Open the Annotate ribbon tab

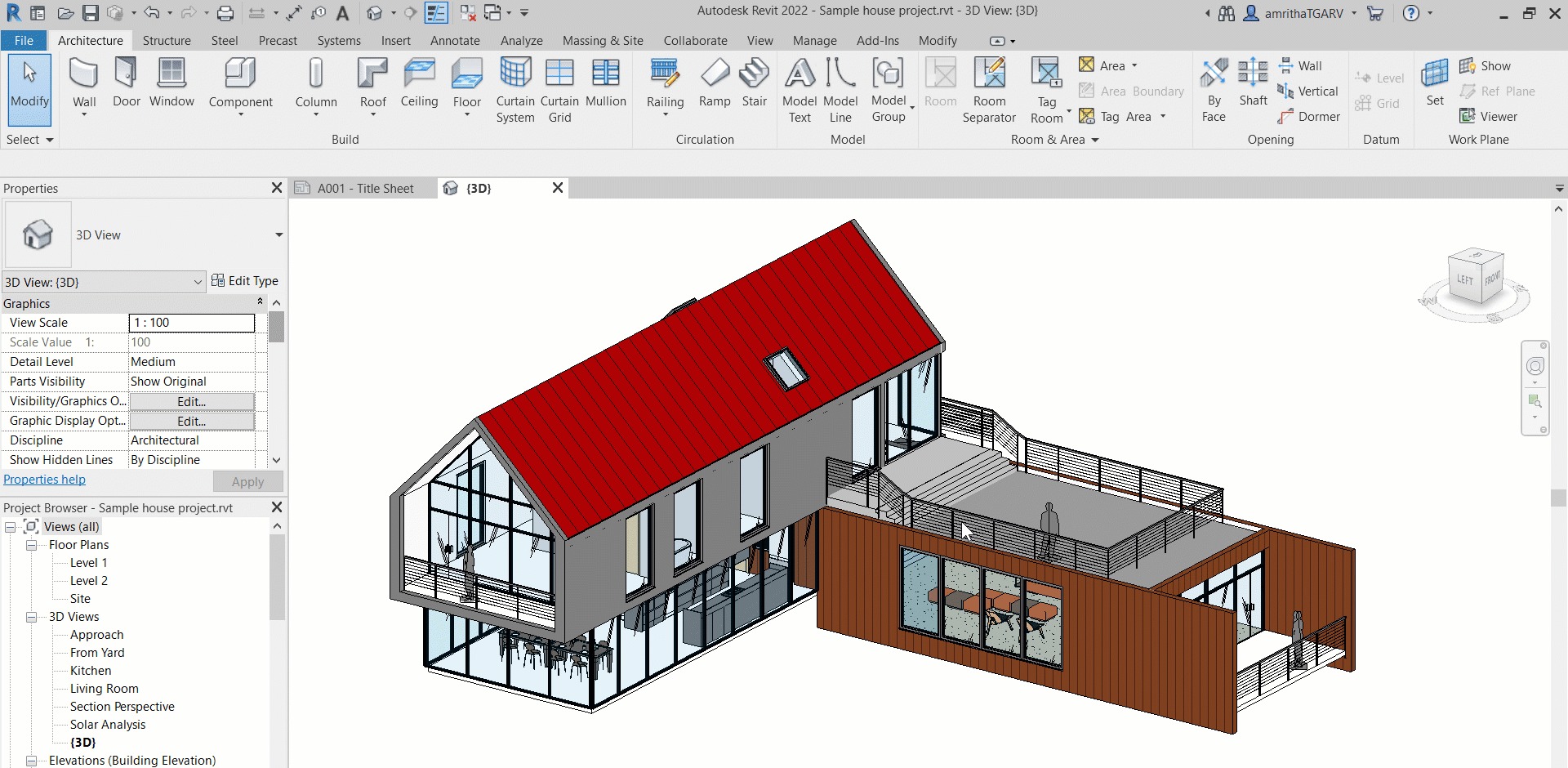[455, 41]
